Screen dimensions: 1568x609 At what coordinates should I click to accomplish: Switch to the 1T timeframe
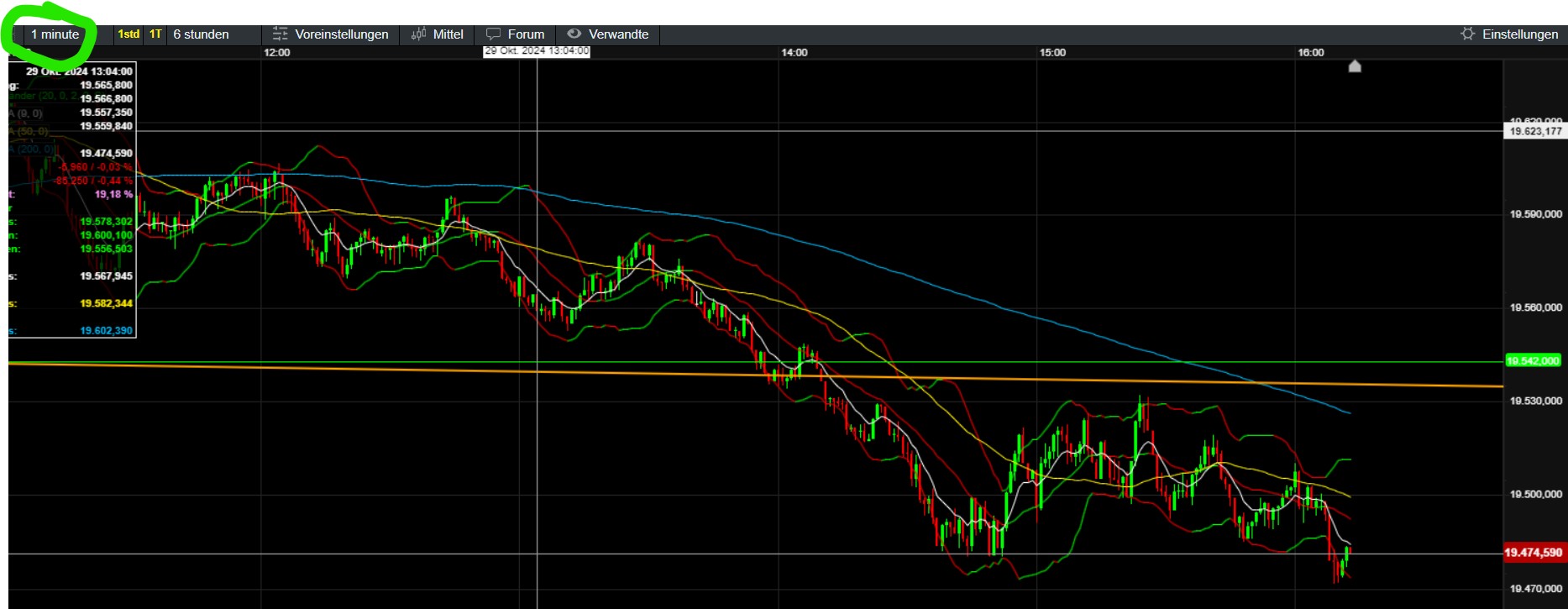155,34
